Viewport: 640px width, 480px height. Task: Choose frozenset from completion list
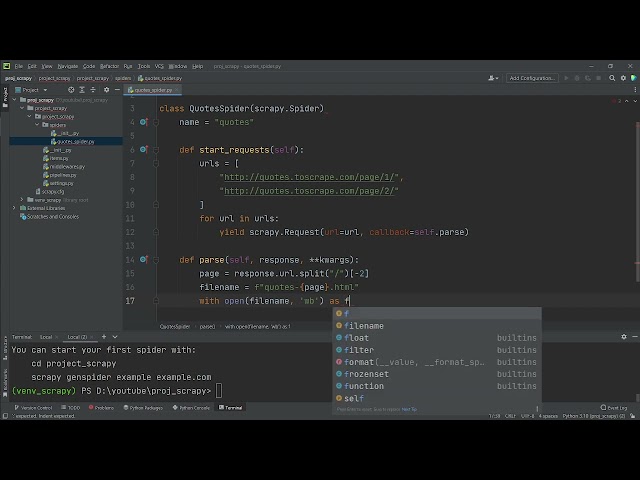coord(438,373)
